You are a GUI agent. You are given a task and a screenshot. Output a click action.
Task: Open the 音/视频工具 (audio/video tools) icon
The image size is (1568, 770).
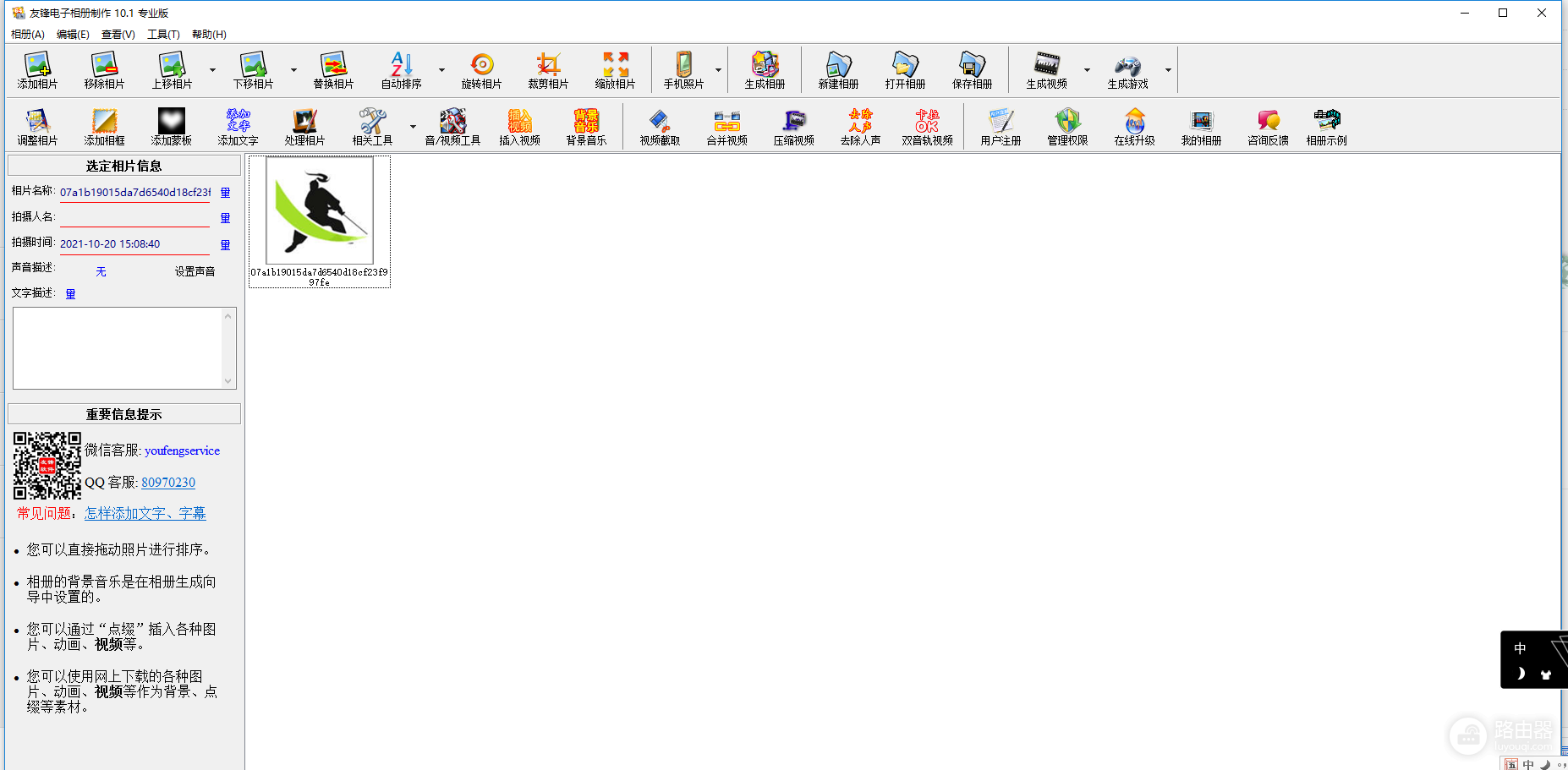(452, 127)
